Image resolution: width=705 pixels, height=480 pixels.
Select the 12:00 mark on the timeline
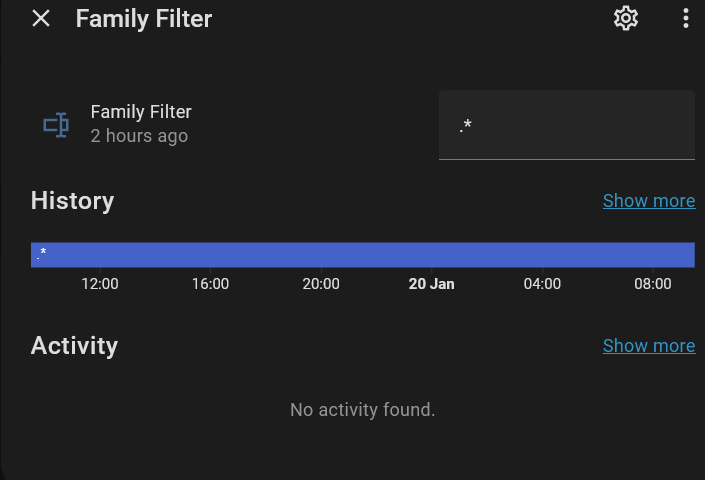pyautogui.click(x=100, y=284)
